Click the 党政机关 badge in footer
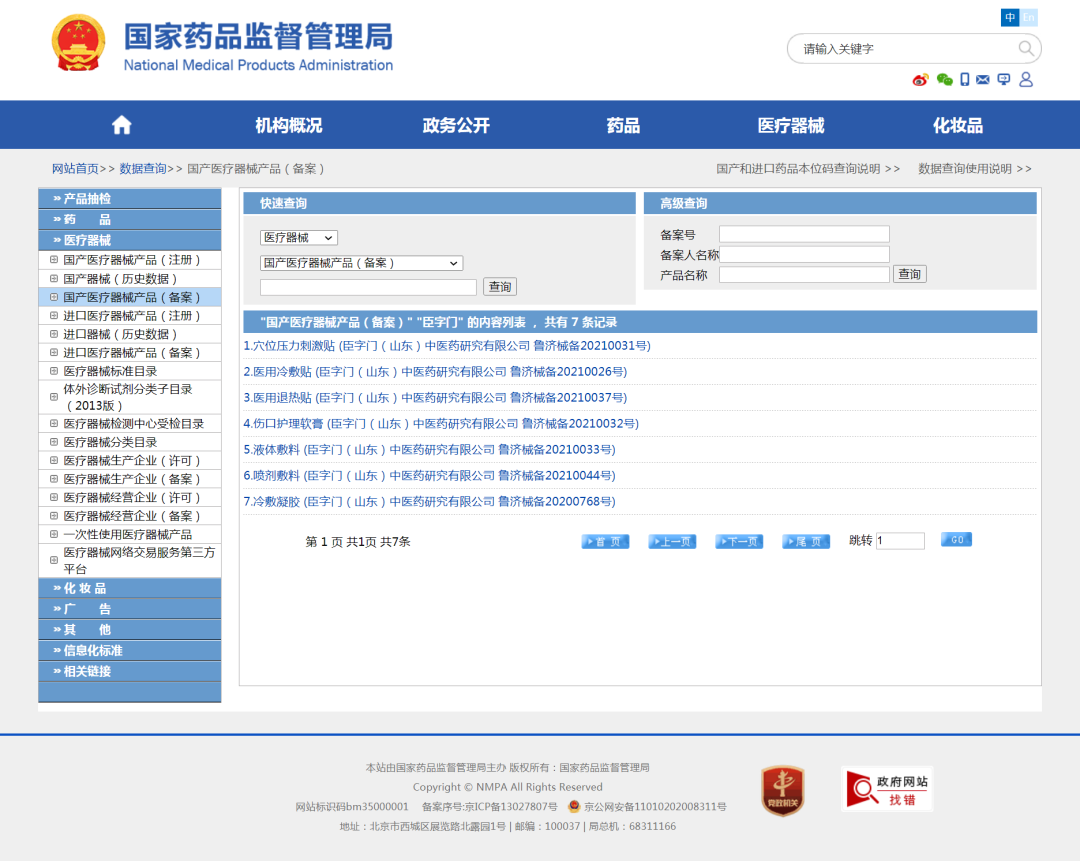Image resolution: width=1080 pixels, height=861 pixels. pos(782,790)
